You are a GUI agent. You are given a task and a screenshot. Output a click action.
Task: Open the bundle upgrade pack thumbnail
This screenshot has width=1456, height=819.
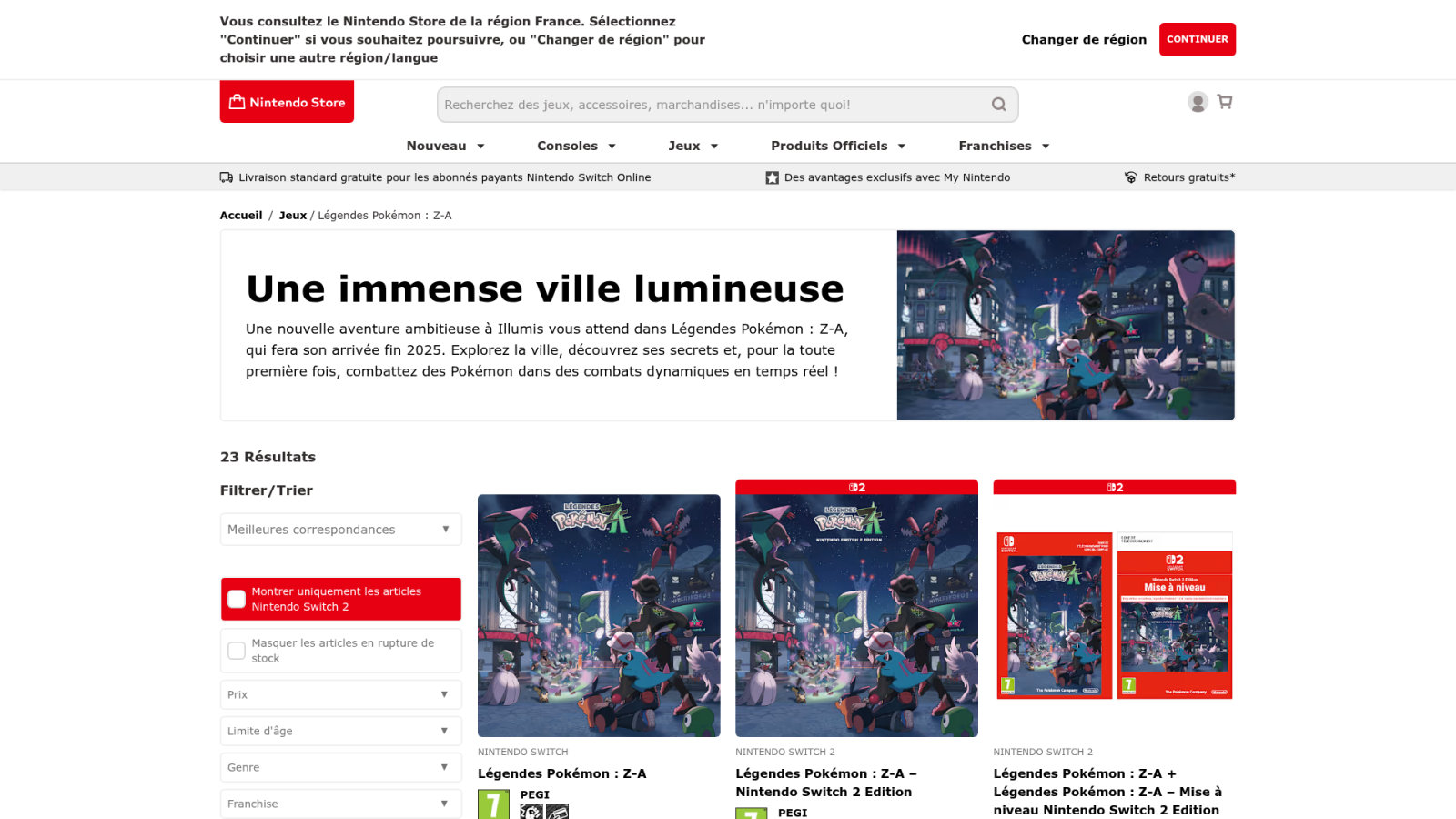point(1115,615)
